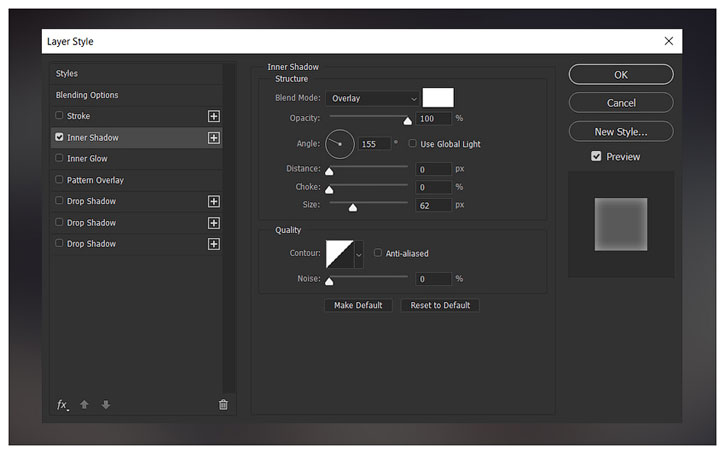Add another Inner Shadow with plus icon
Viewport: 725px width, 454px height.
[x=214, y=138]
